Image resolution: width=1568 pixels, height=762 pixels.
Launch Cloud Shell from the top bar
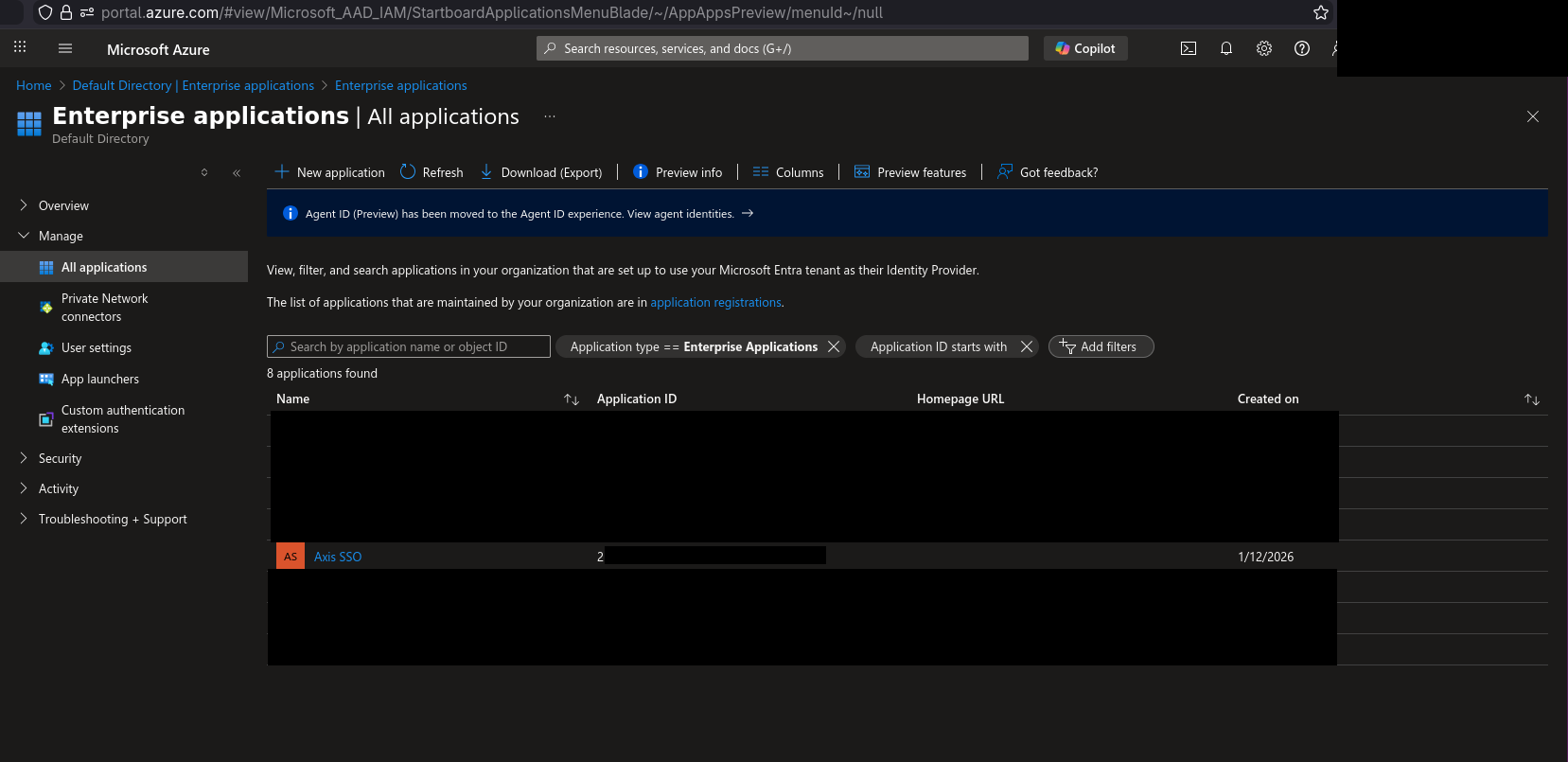click(1189, 48)
